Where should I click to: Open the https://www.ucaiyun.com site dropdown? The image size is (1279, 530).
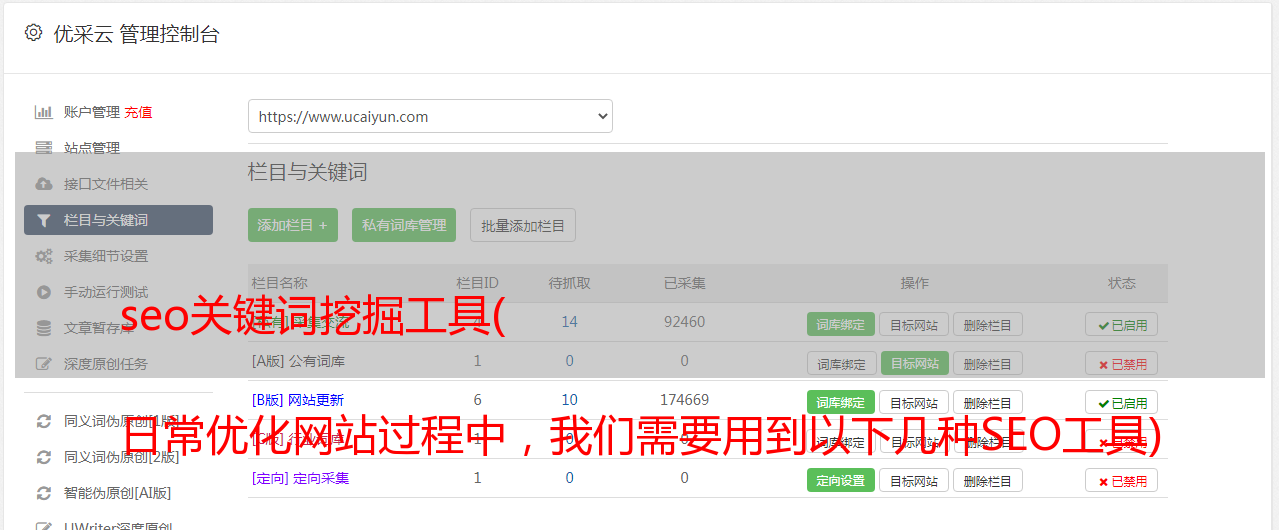pyautogui.click(x=430, y=116)
